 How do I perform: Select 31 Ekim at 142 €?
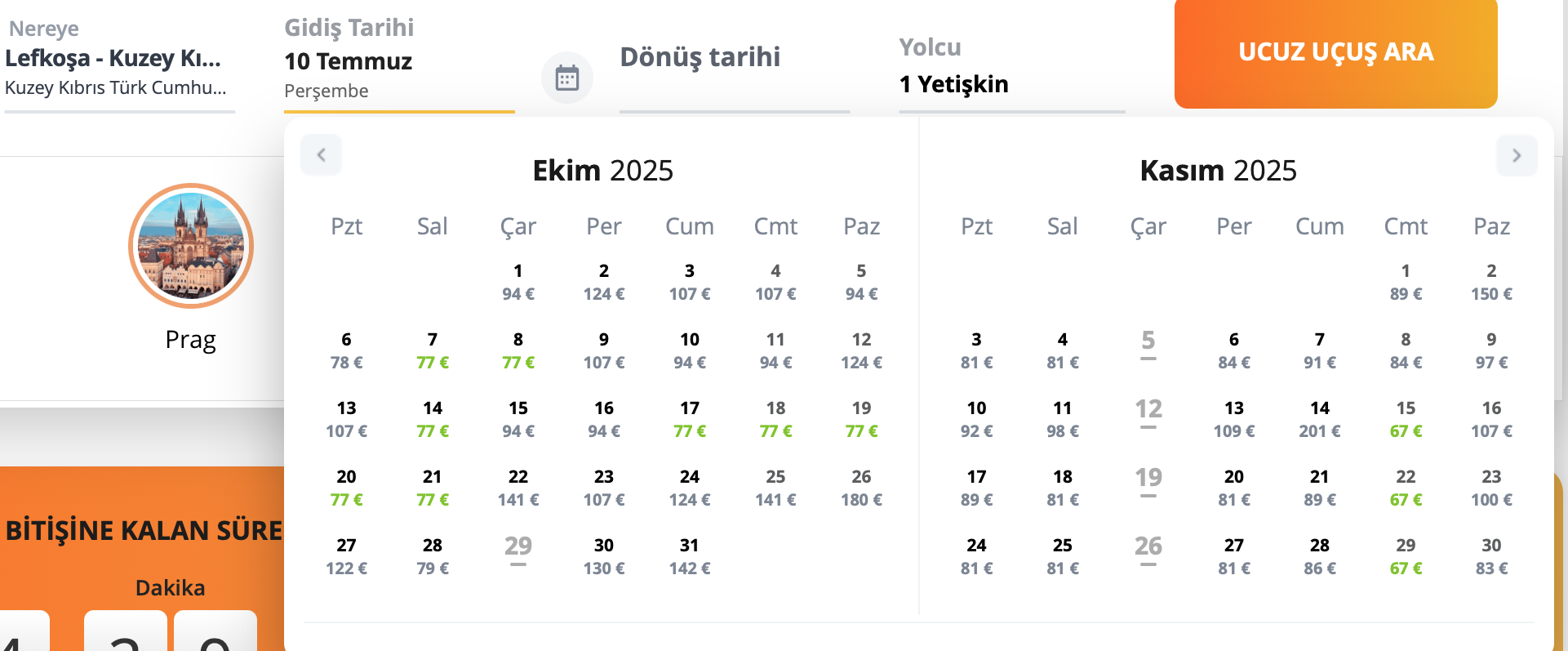click(690, 556)
